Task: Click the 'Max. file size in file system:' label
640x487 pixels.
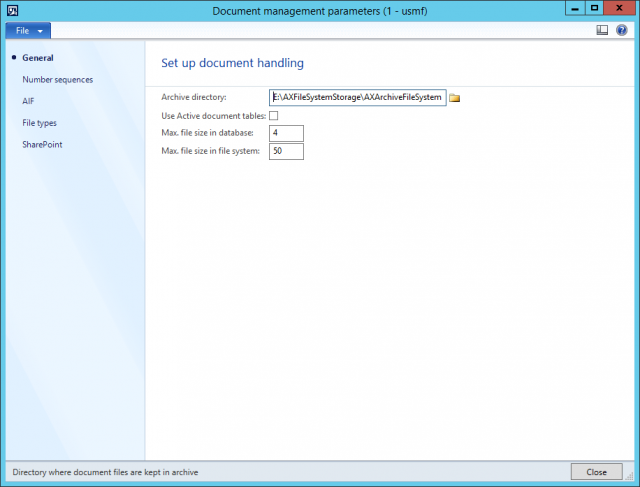Action: tap(210, 151)
